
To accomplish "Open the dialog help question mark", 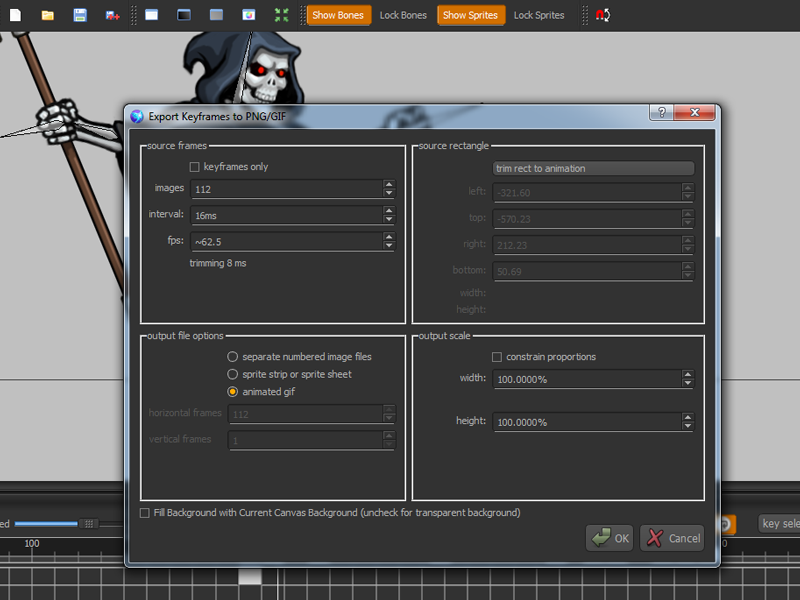I will pos(660,113).
